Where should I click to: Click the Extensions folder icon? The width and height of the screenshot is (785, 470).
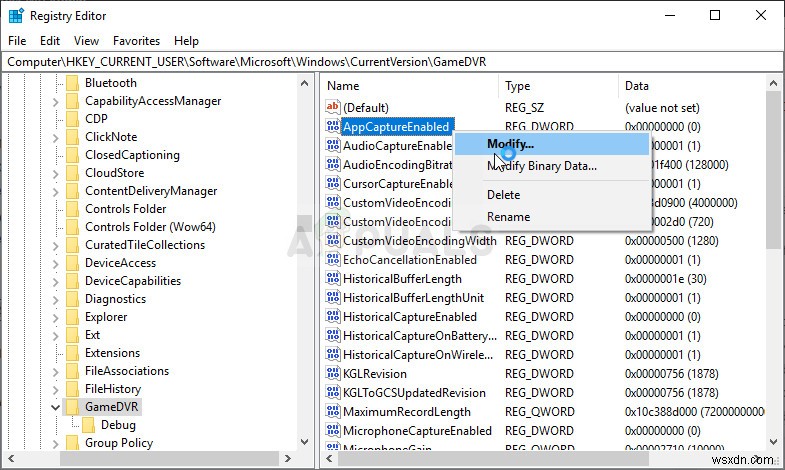coord(73,353)
